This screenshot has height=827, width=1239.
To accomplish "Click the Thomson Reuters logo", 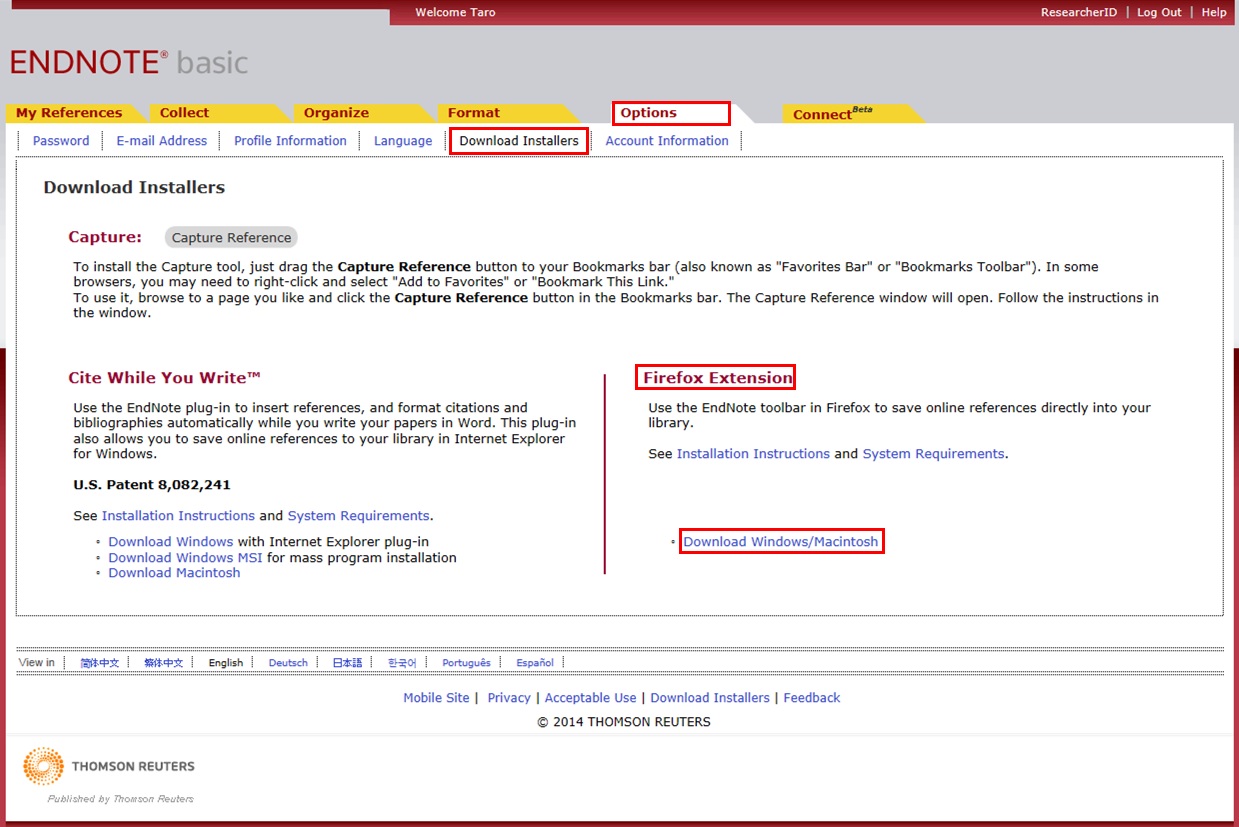I will click(109, 767).
